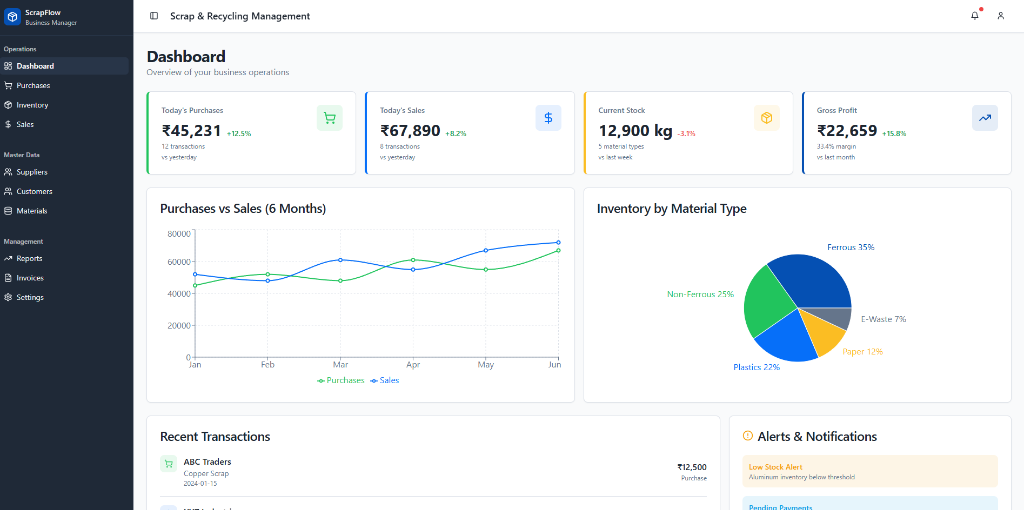Navigate to the Materials page
The image size is (1024, 510).
coord(65,211)
